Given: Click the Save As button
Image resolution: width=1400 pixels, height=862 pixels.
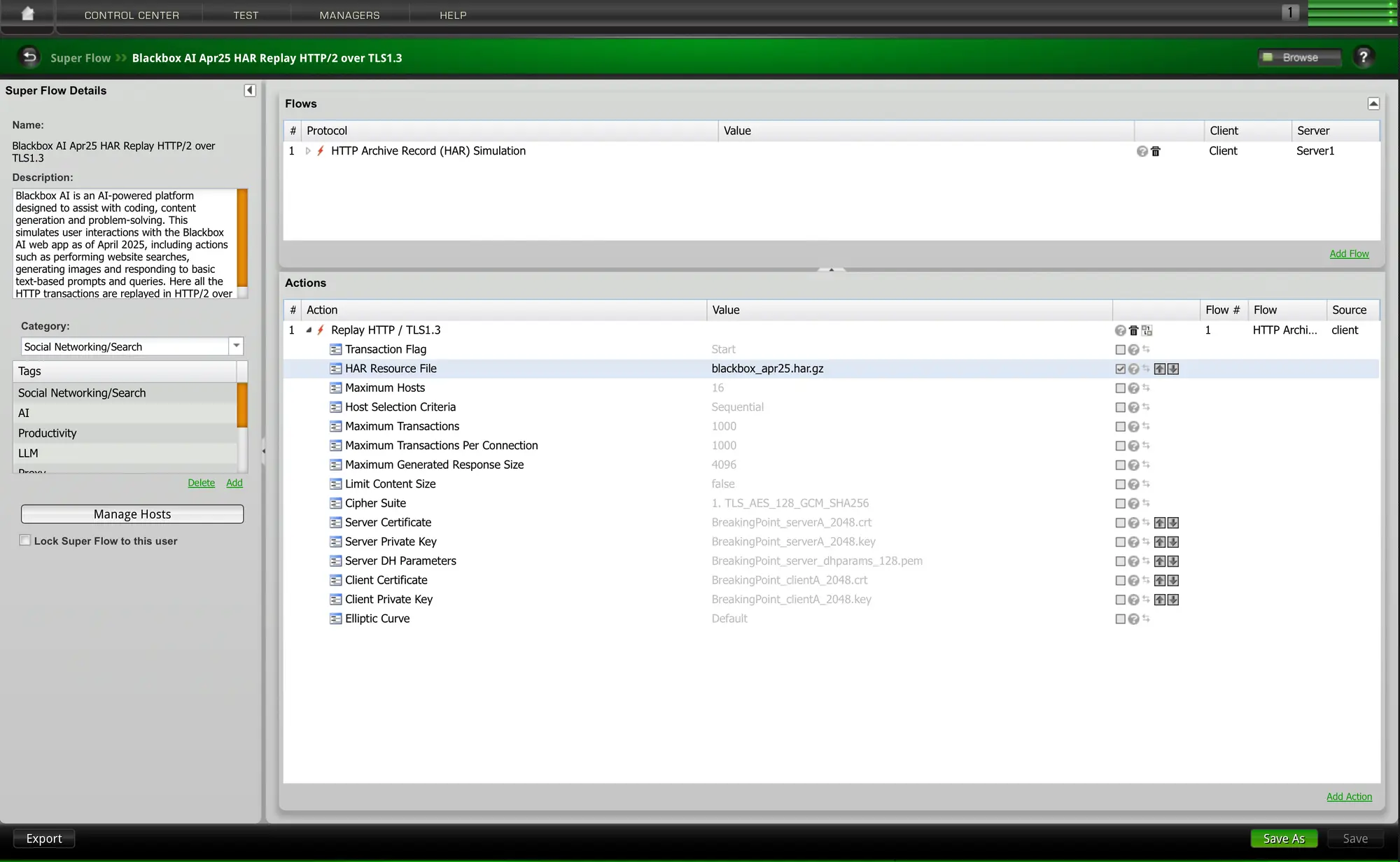Looking at the screenshot, I should 1284,838.
